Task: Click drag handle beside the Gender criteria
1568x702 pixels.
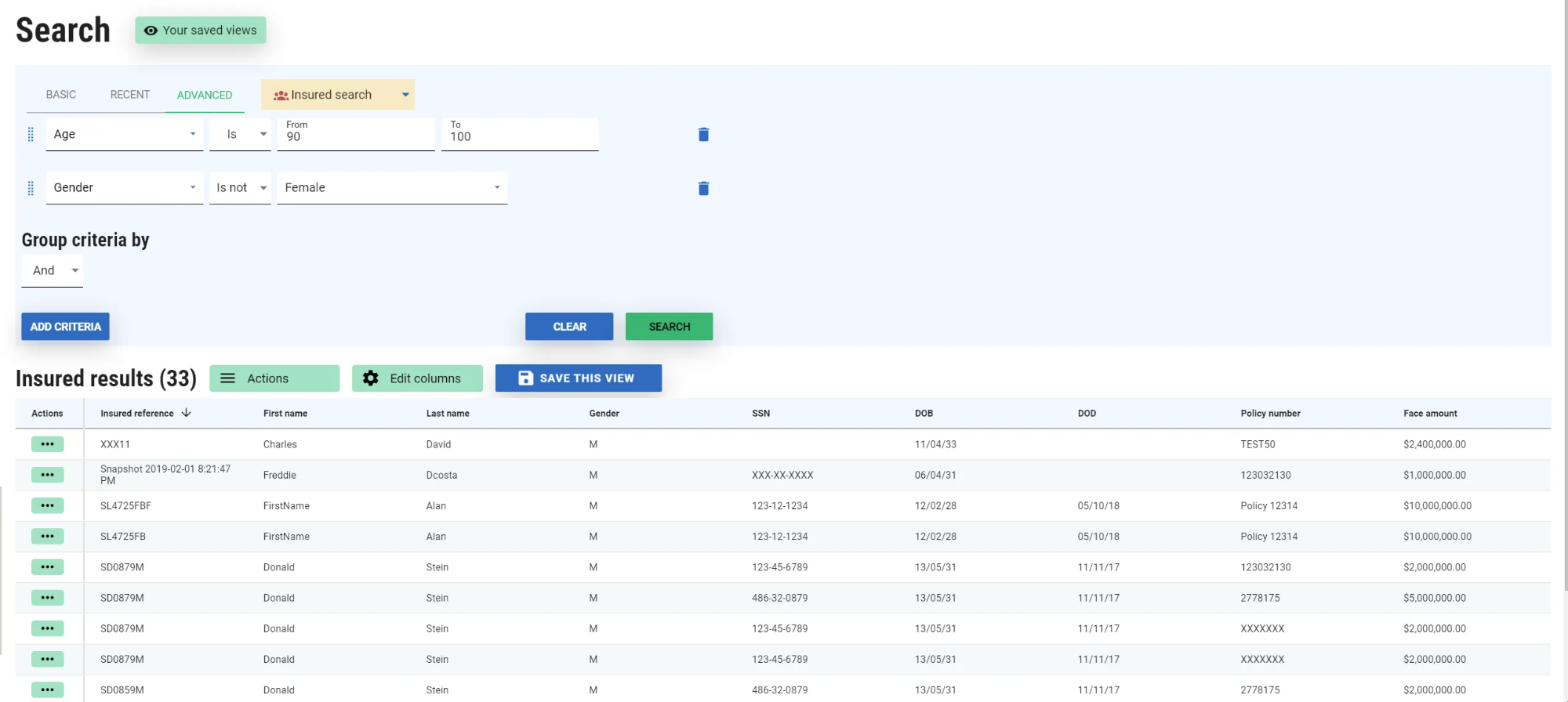Action: (31, 188)
